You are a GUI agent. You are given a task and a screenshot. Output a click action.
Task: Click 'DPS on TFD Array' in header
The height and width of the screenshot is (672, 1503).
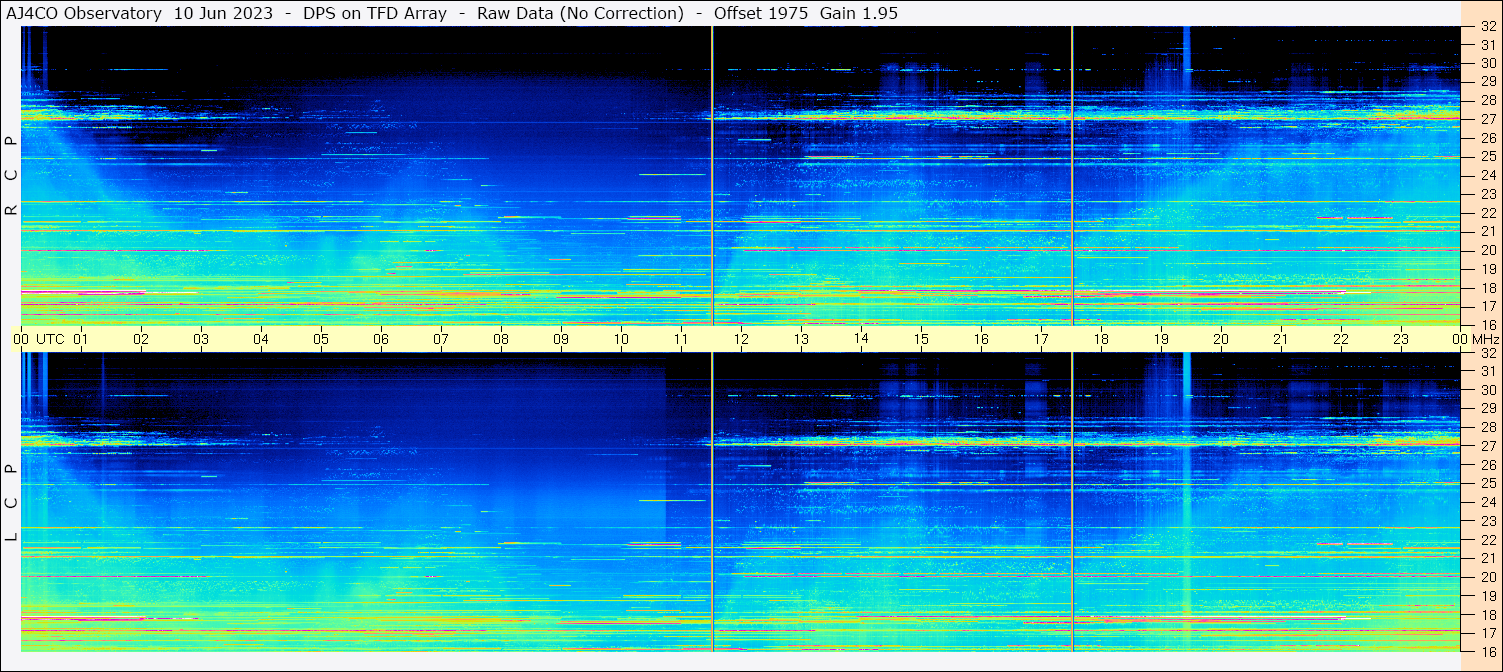click(x=376, y=14)
